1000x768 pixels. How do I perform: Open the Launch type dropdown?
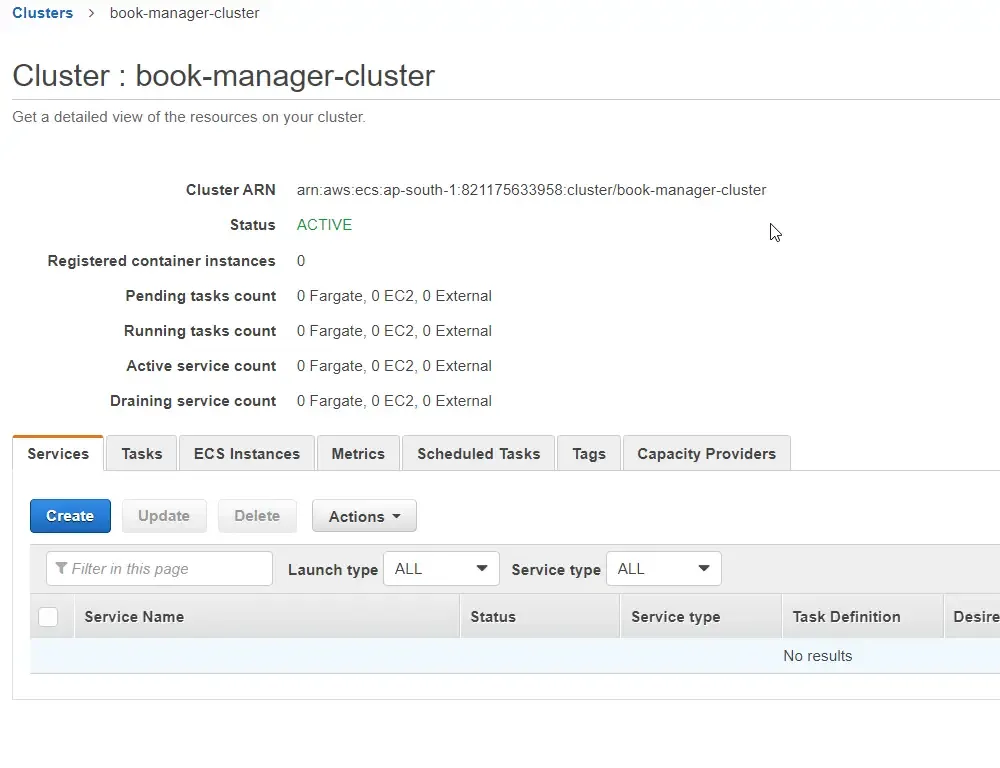441,568
